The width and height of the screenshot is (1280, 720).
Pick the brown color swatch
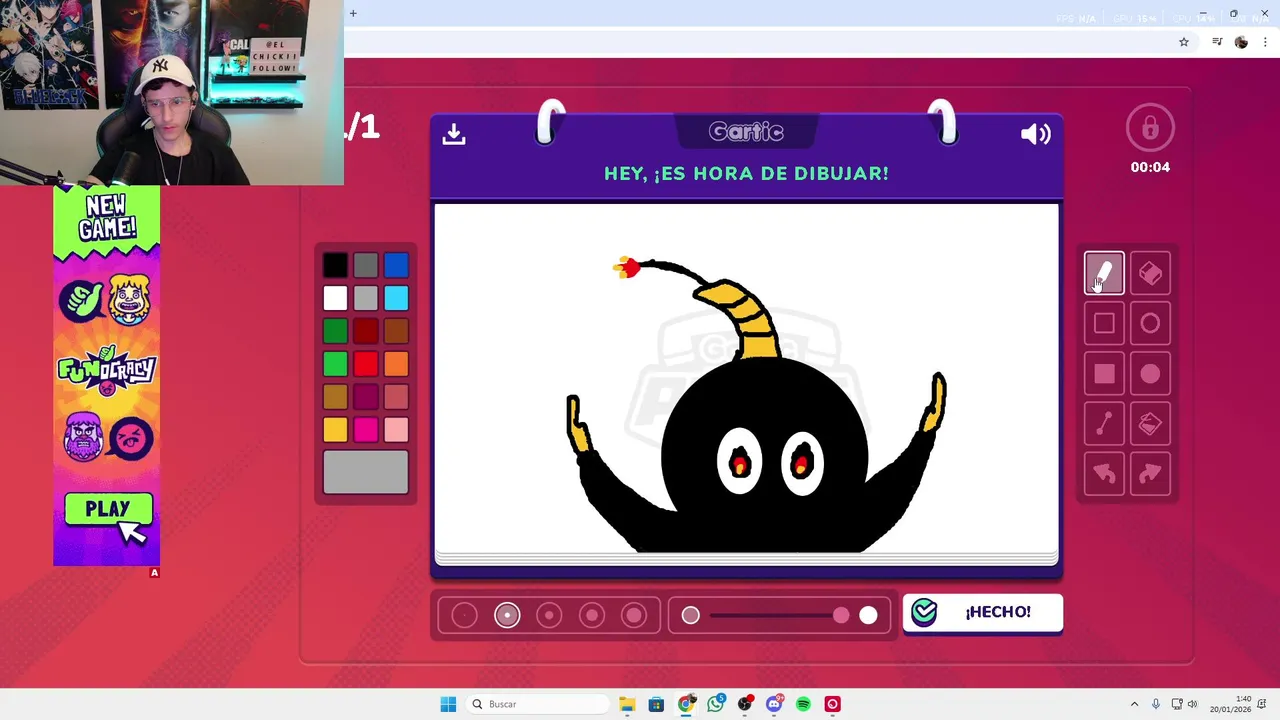pyautogui.click(x=396, y=331)
